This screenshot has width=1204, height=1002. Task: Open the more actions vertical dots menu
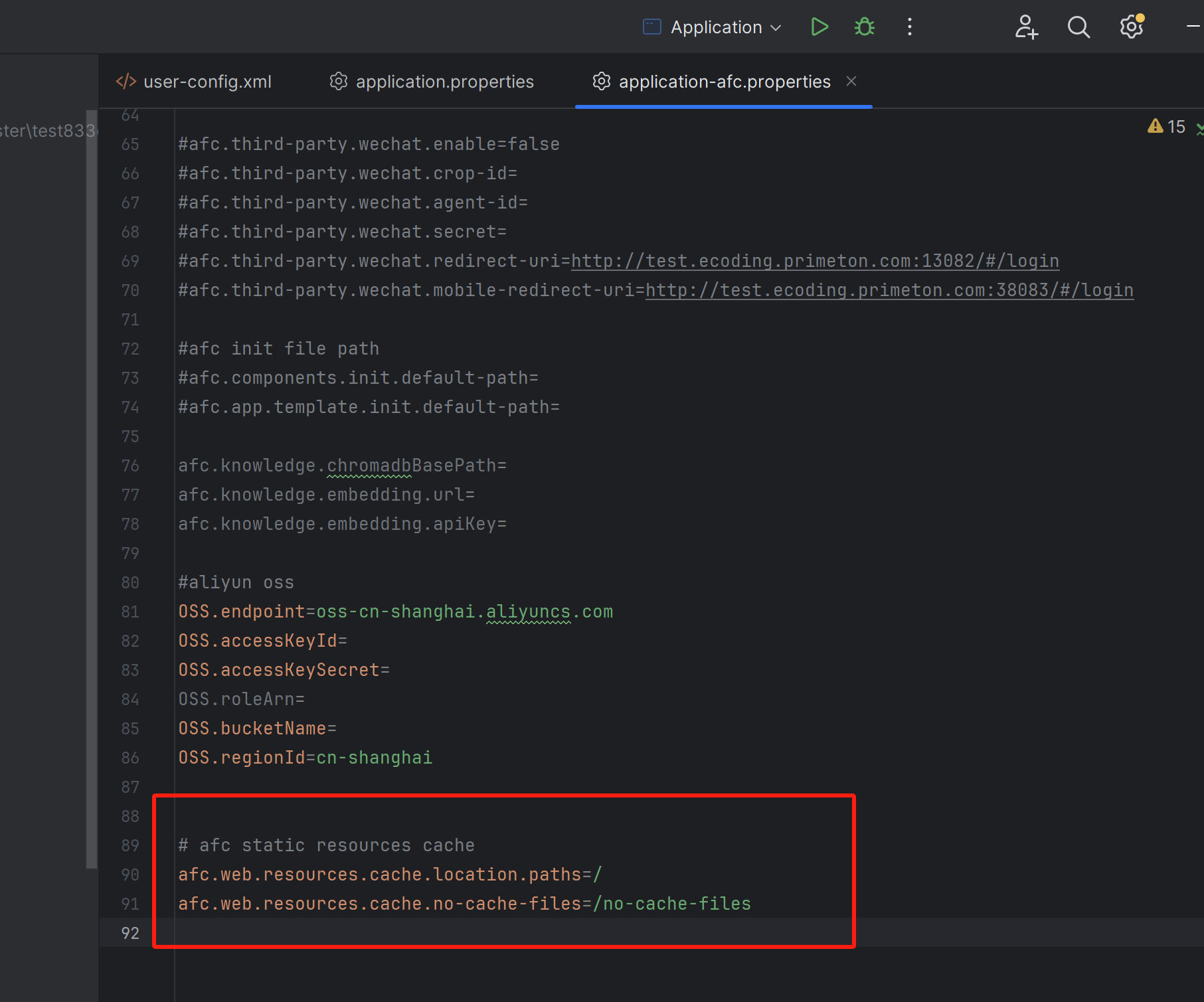click(x=910, y=27)
